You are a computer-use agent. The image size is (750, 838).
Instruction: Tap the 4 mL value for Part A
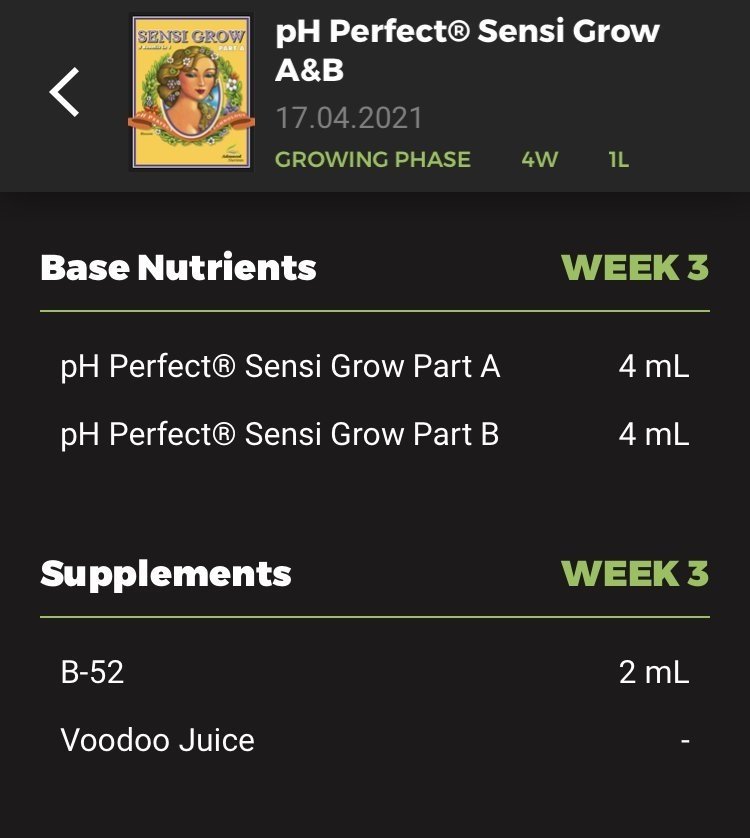(654, 367)
